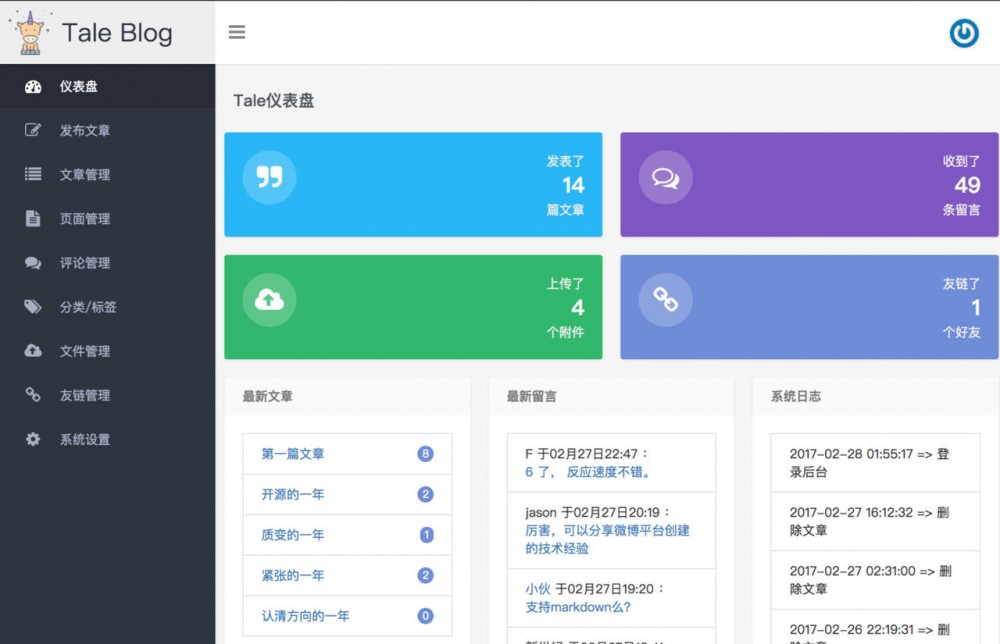Click the power logout icon top right
This screenshot has width=1000, height=644.
(x=963, y=33)
